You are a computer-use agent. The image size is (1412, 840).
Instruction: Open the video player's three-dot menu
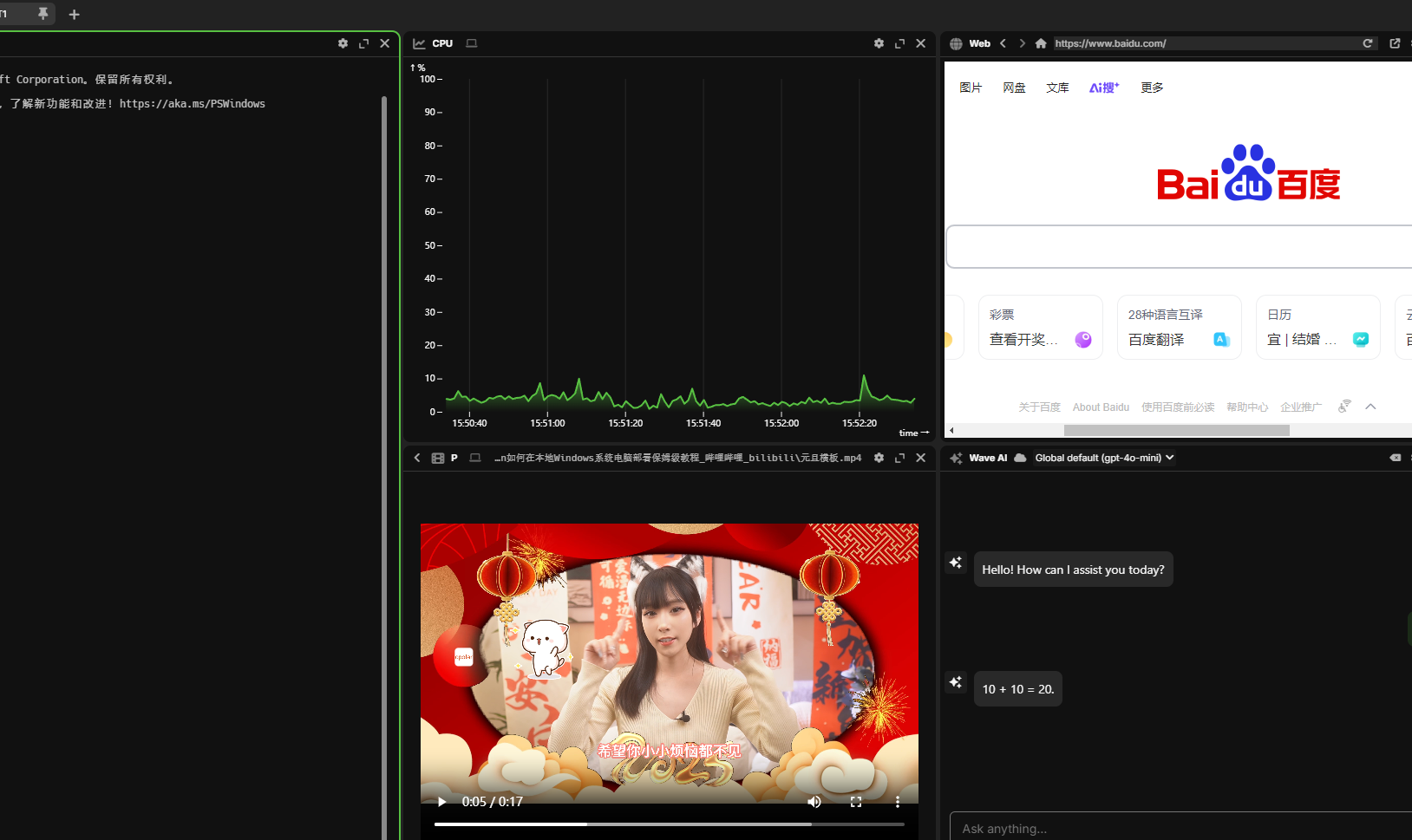tap(898, 801)
